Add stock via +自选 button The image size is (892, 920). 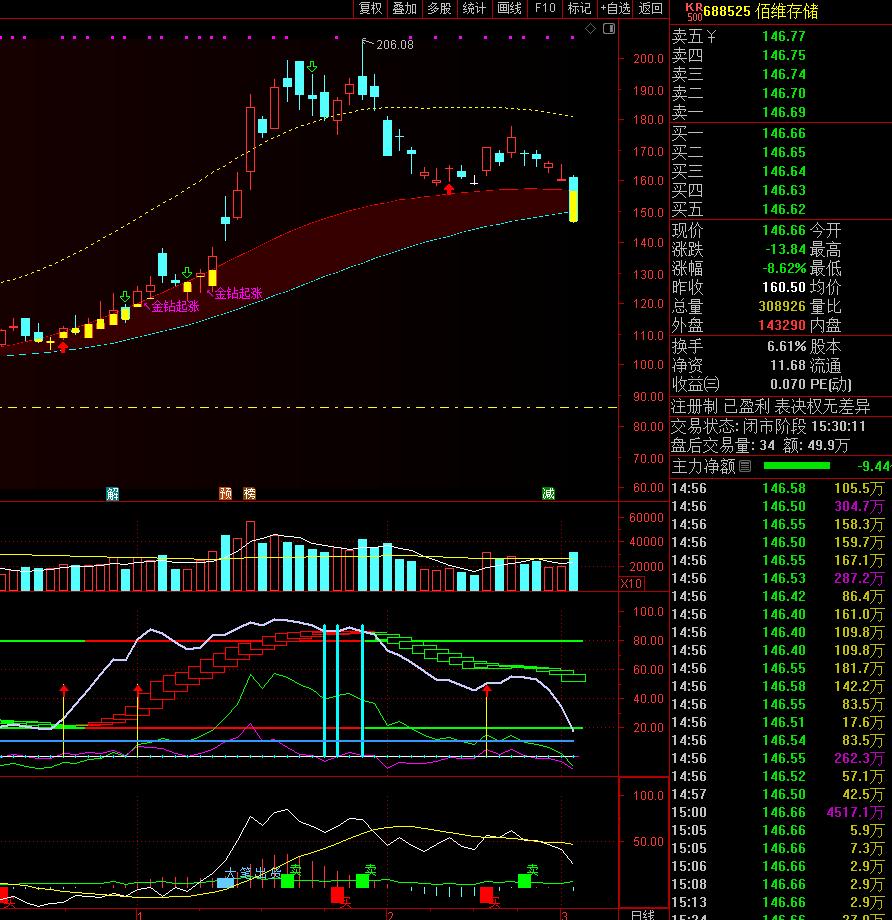tap(615, 8)
